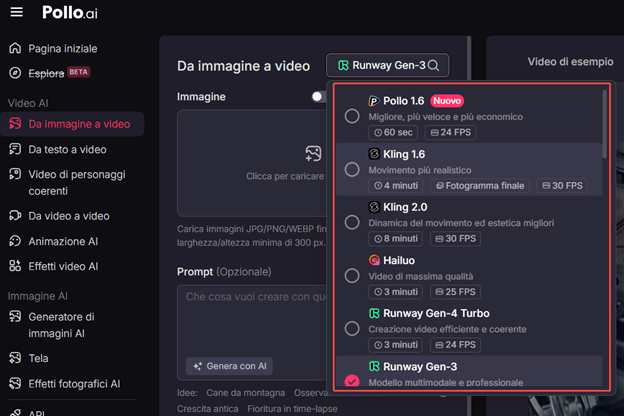Viewport: 624px width, 416px height.
Task: Click the model list scrollbar
Action: [604, 124]
